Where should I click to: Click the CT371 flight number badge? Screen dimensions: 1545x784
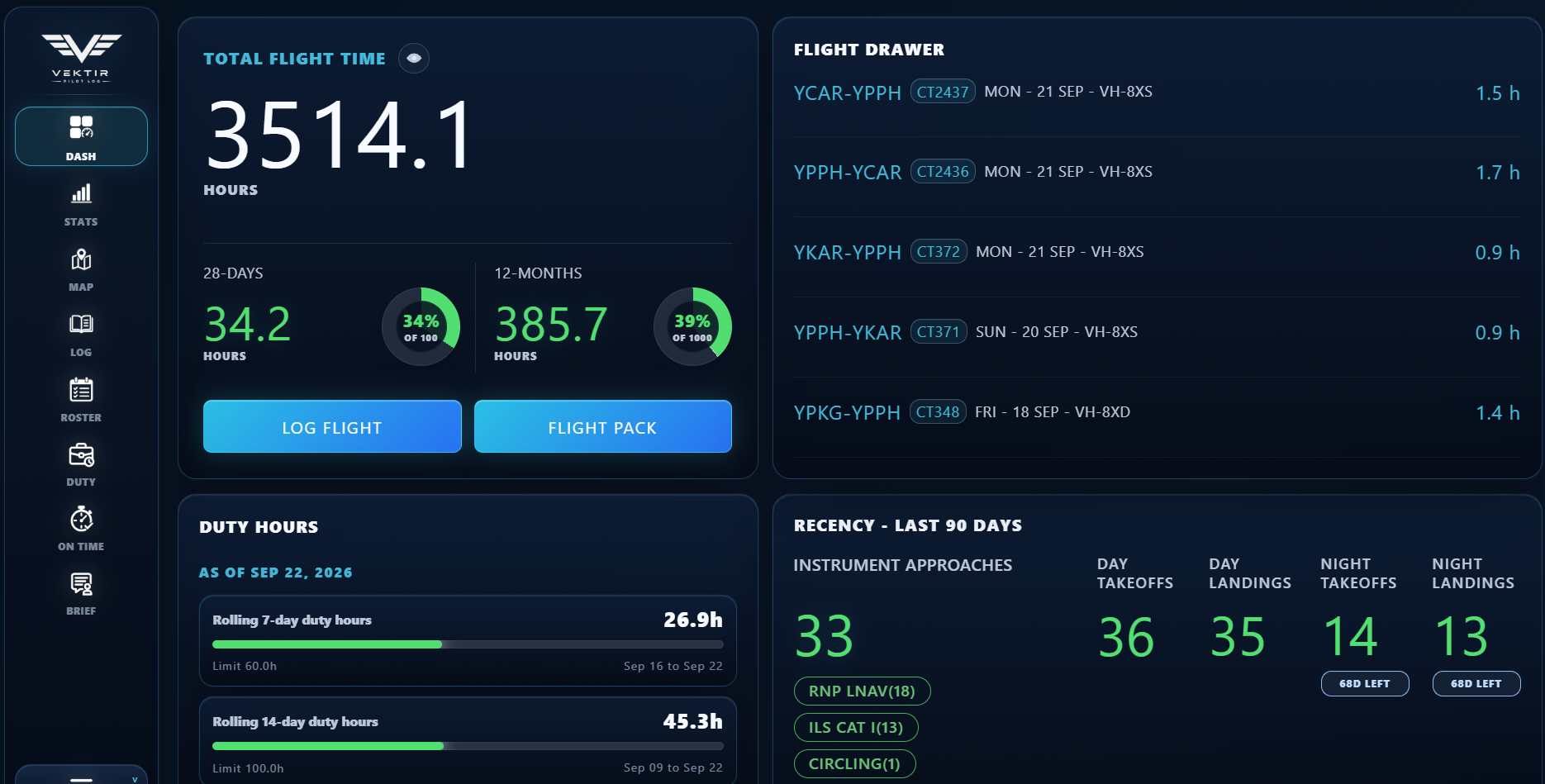(x=939, y=332)
